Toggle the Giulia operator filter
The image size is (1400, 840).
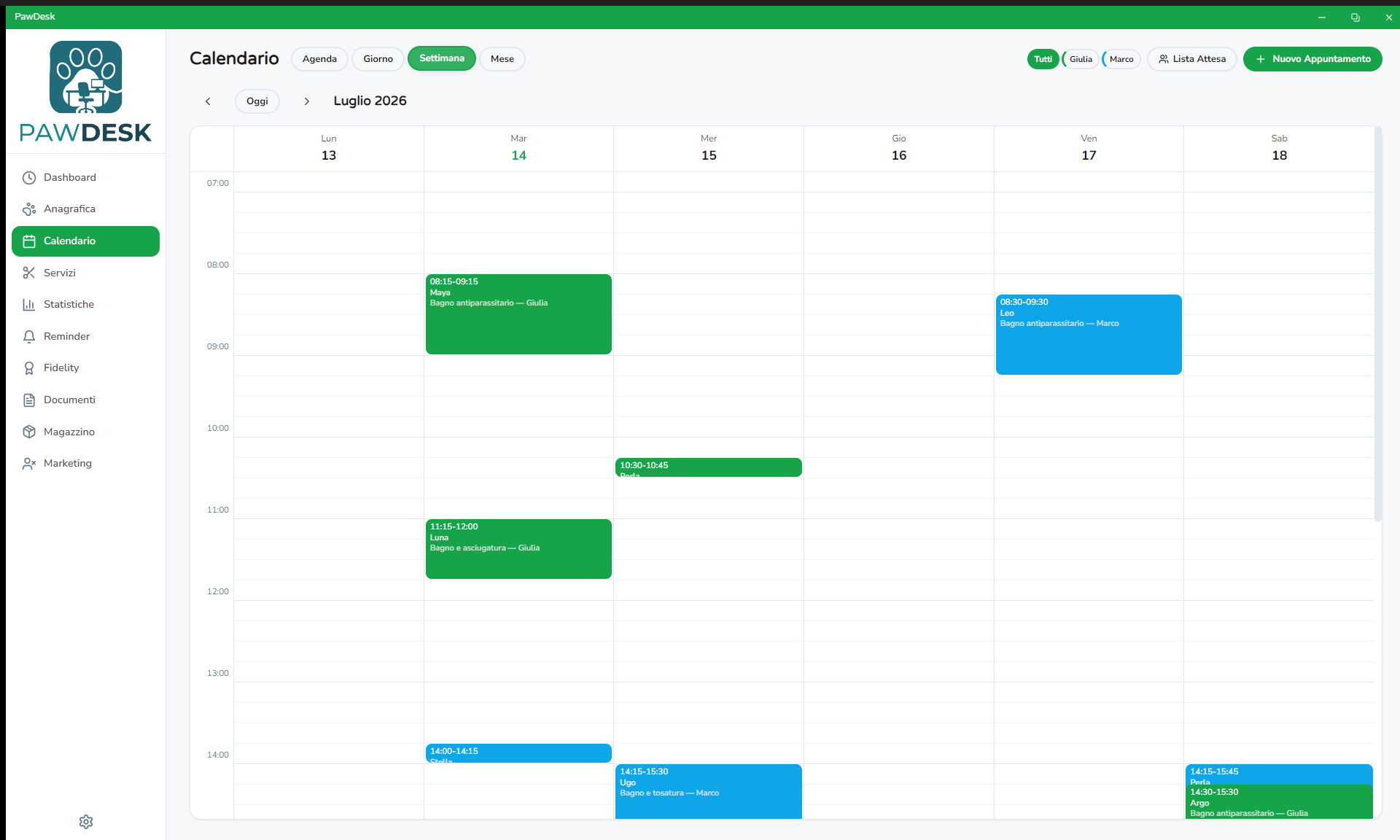1081,59
